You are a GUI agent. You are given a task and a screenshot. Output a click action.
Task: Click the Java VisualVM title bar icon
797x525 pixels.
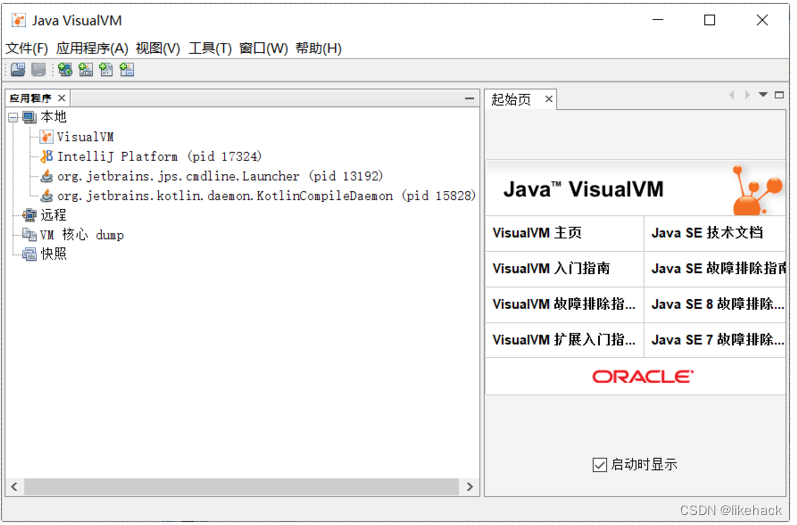tap(18, 20)
